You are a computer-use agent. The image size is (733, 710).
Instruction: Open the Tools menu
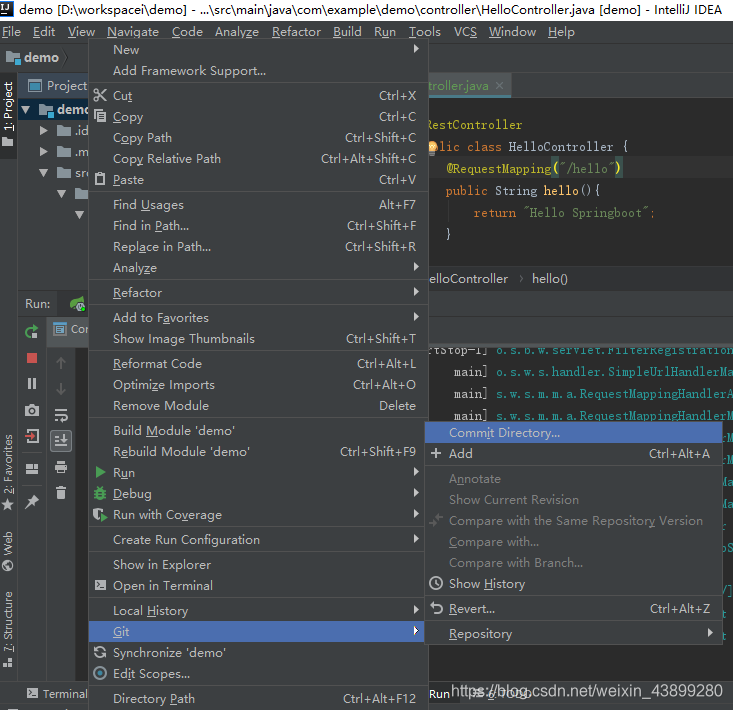coord(424,32)
